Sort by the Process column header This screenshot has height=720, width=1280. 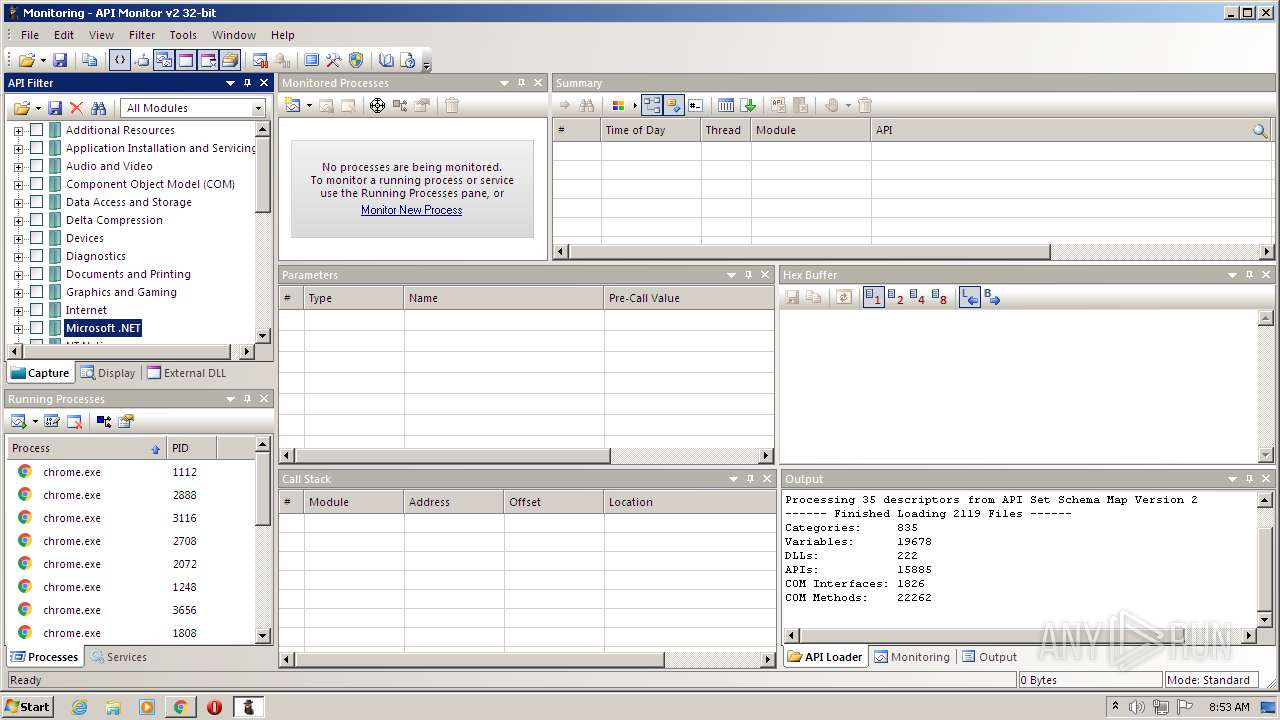pyautogui.click(x=86, y=448)
